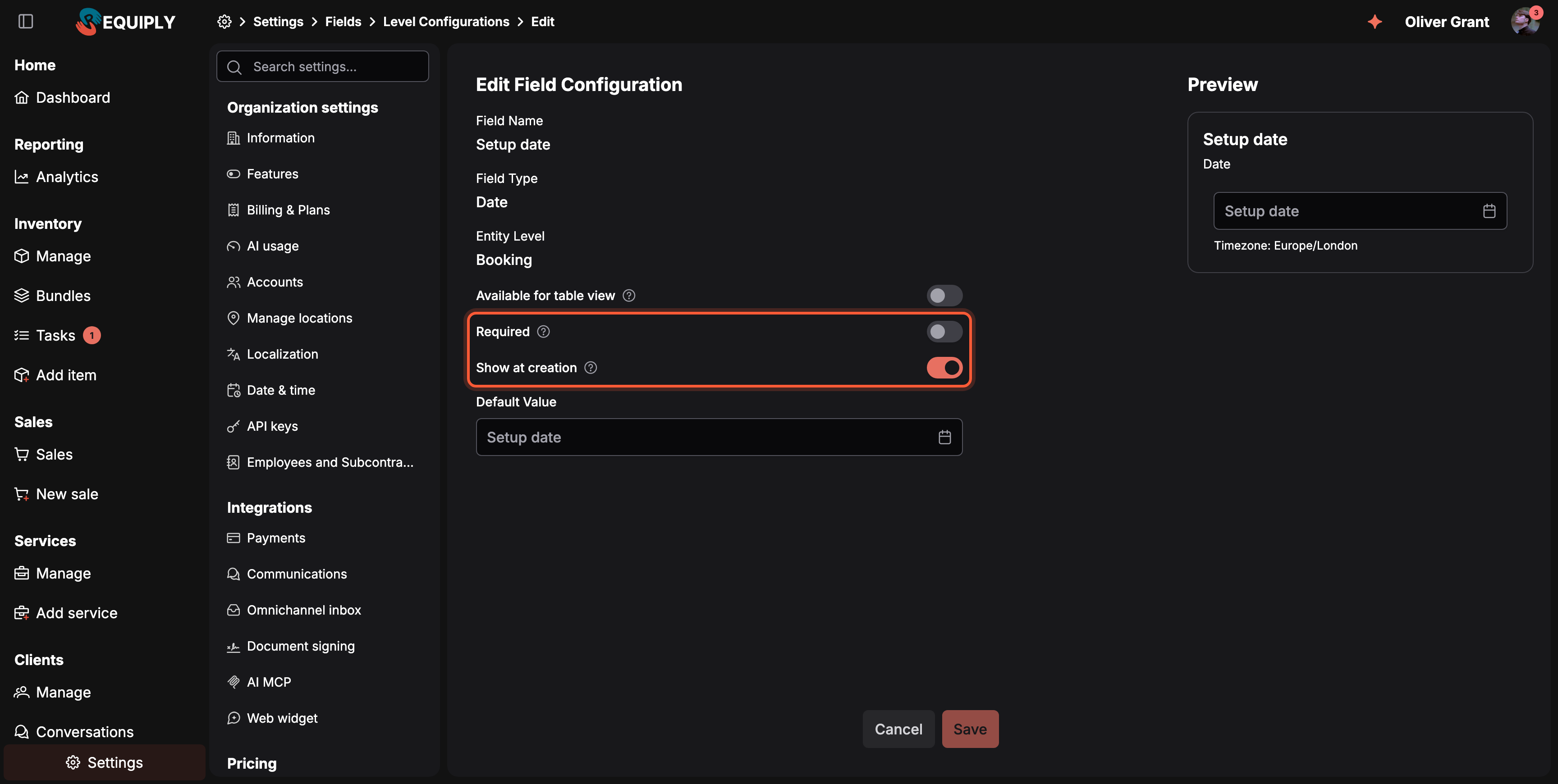The width and height of the screenshot is (1558, 784).
Task: Open Add service in left navigation
Action: [x=65, y=613]
